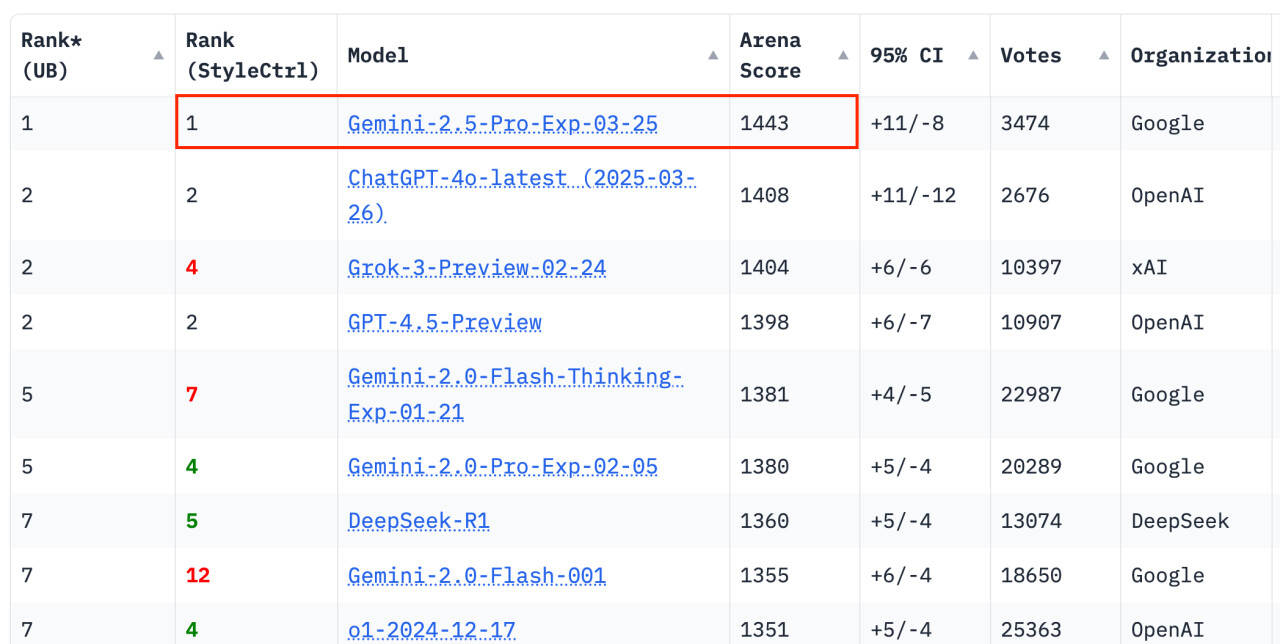Click the xAI organization cell

click(1149, 268)
